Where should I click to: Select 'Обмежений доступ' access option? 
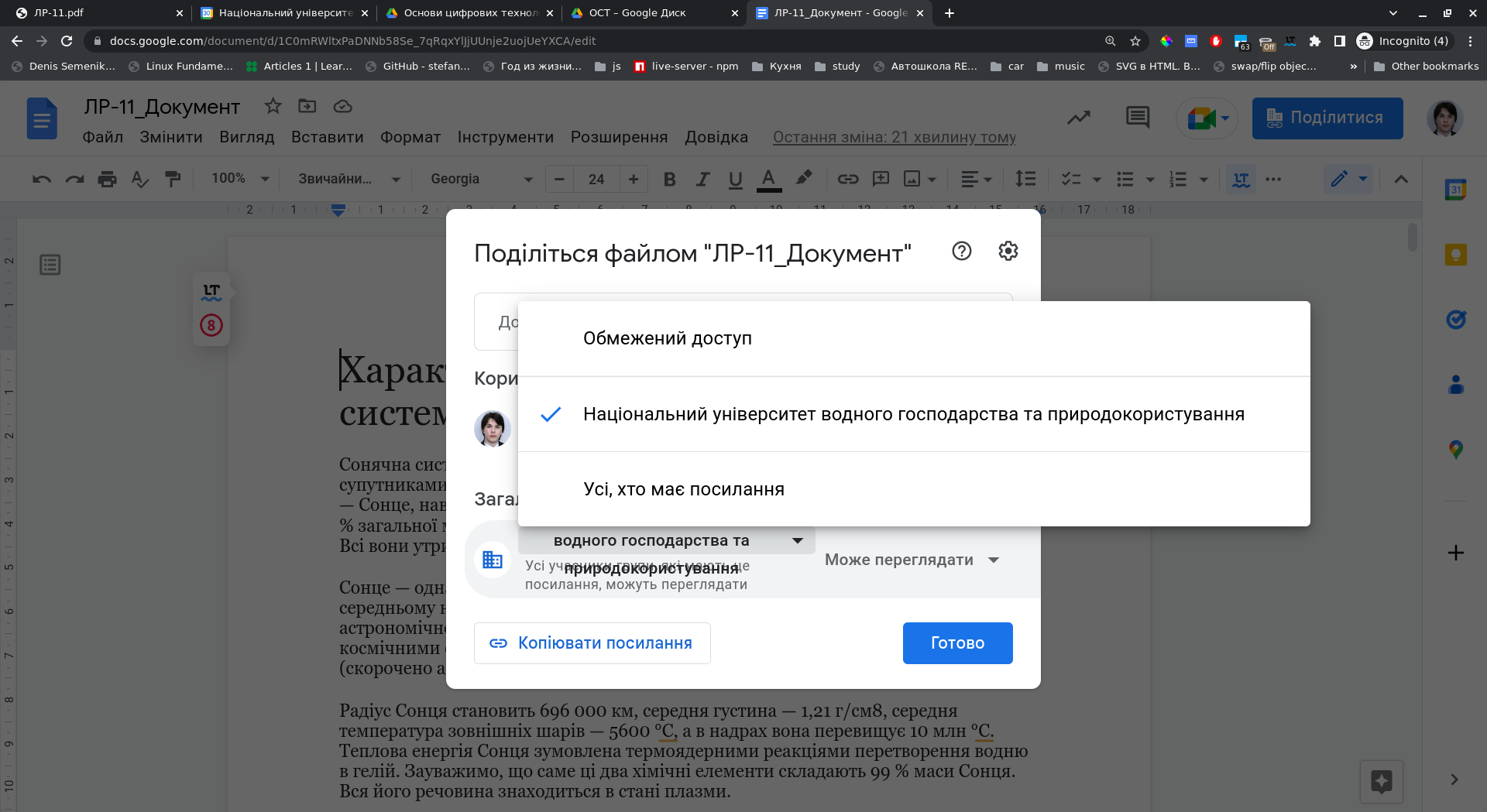tap(667, 338)
